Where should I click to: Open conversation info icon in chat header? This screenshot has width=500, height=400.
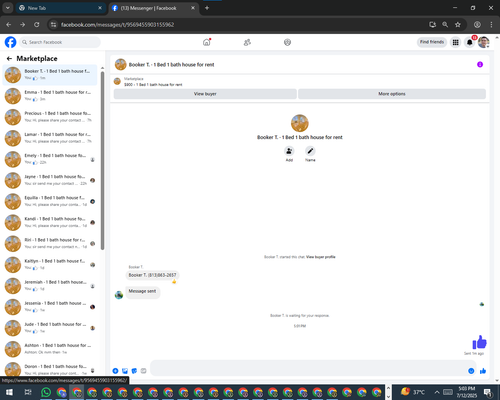point(480,64)
